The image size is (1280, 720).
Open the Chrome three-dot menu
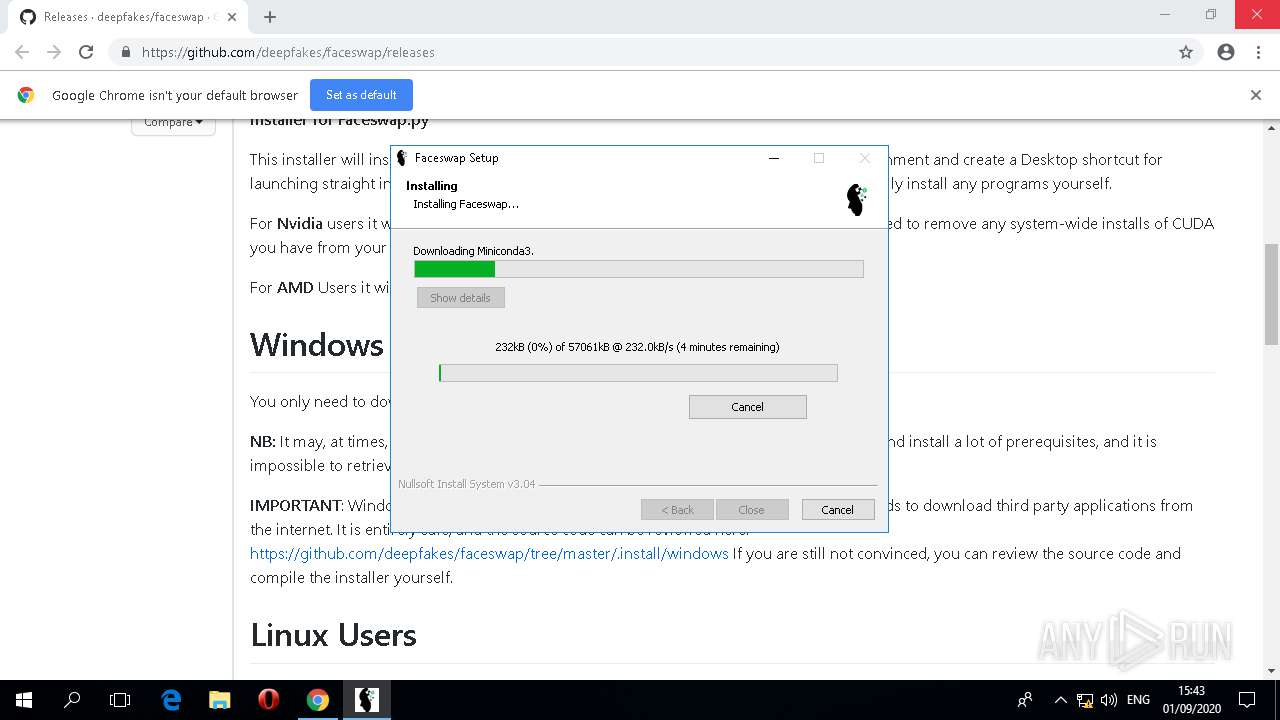(x=1258, y=52)
